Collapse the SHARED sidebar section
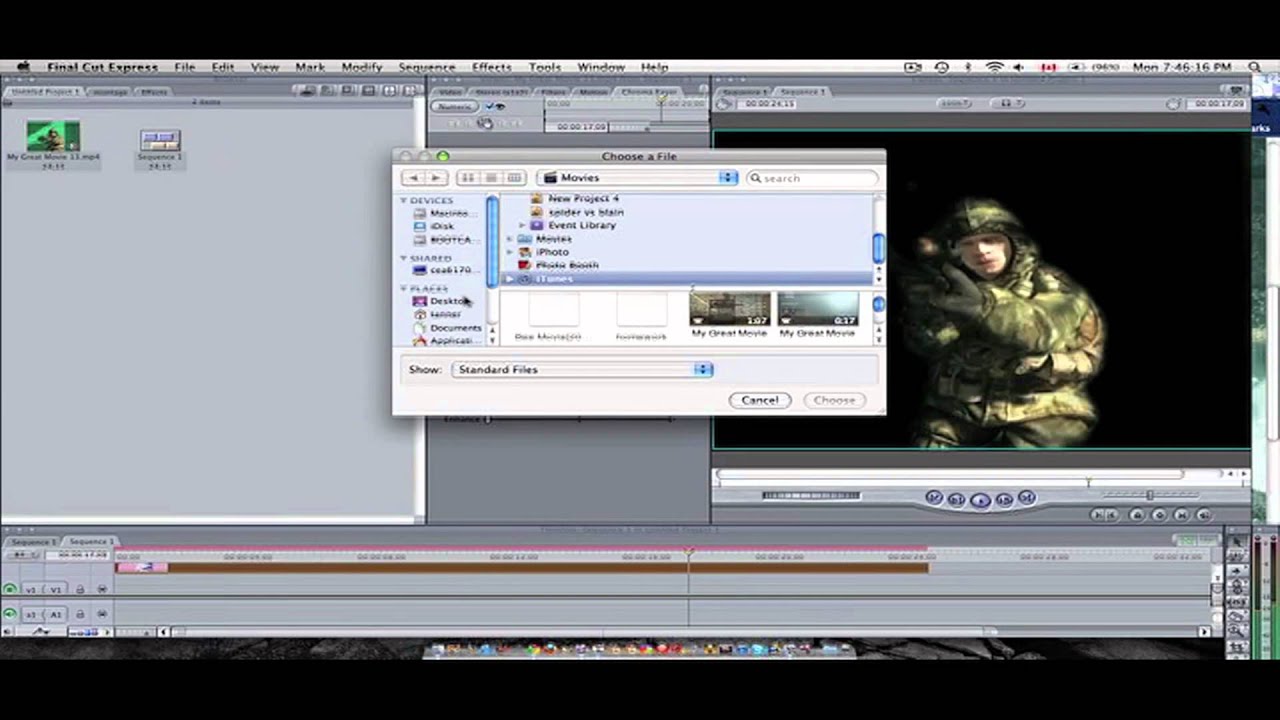 point(404,258)
